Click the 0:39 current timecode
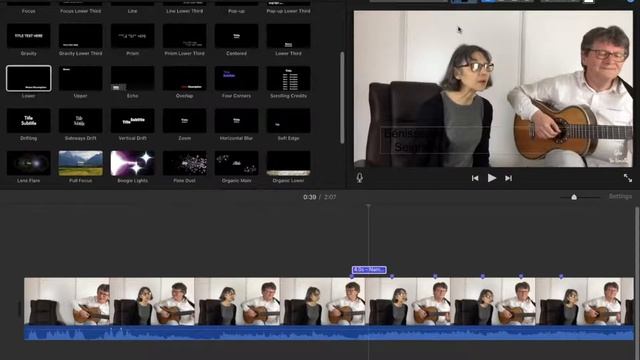 coord(309,197)
